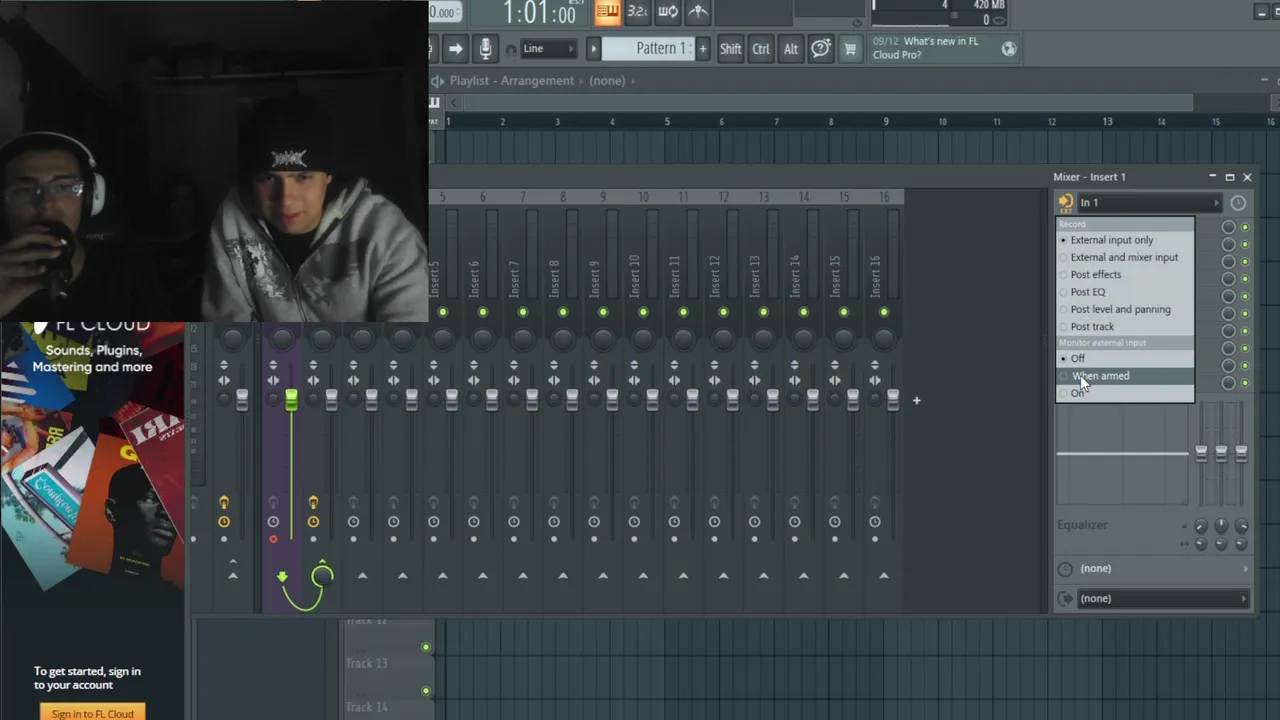Click the Alt modifier button
The height and width of the screenshot is (720, 1280).
pyautogui.click(x=791, y=48)
